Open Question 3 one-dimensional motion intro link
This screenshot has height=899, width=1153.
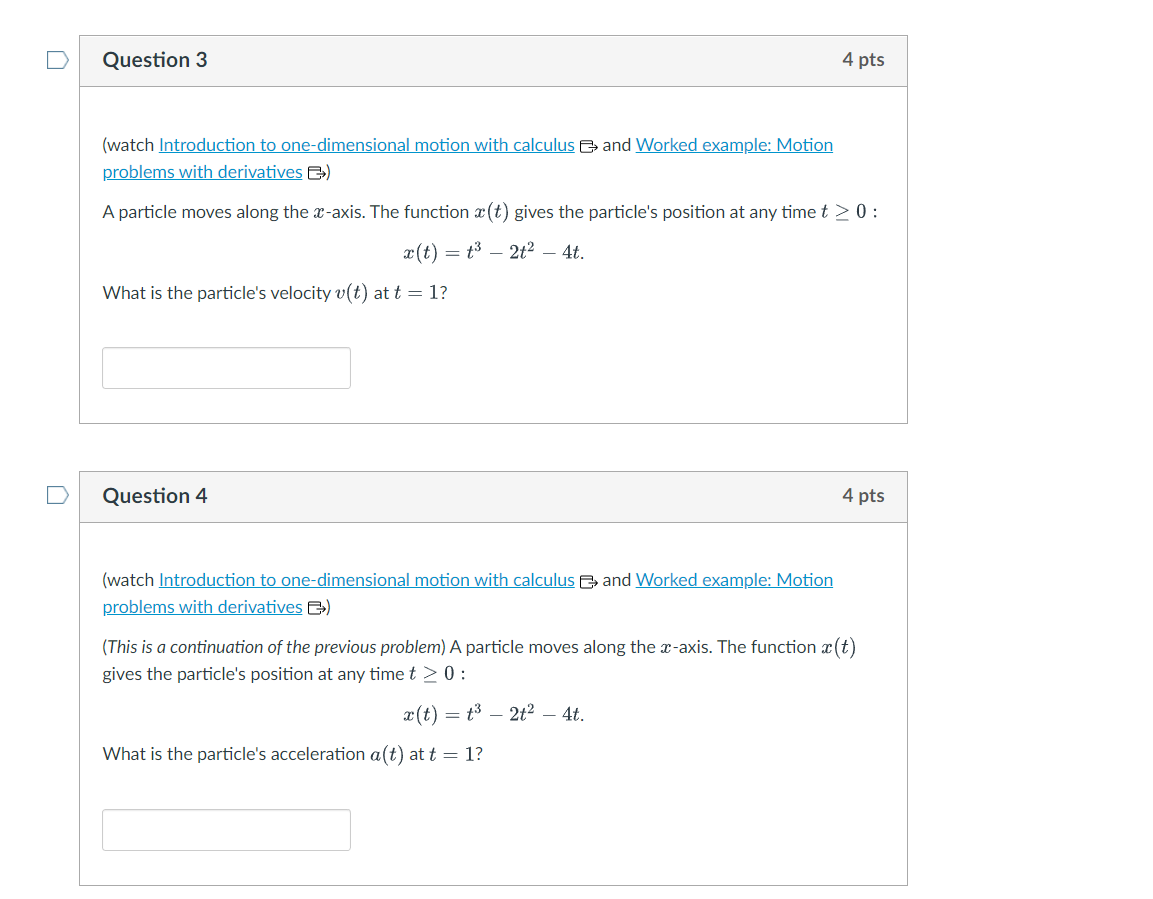tap(366, 145)
